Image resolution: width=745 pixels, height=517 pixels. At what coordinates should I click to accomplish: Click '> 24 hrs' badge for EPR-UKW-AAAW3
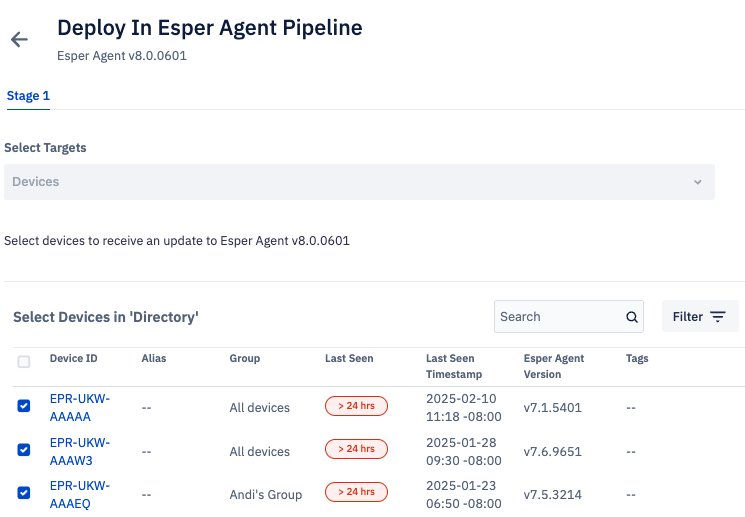coord(356,449)
